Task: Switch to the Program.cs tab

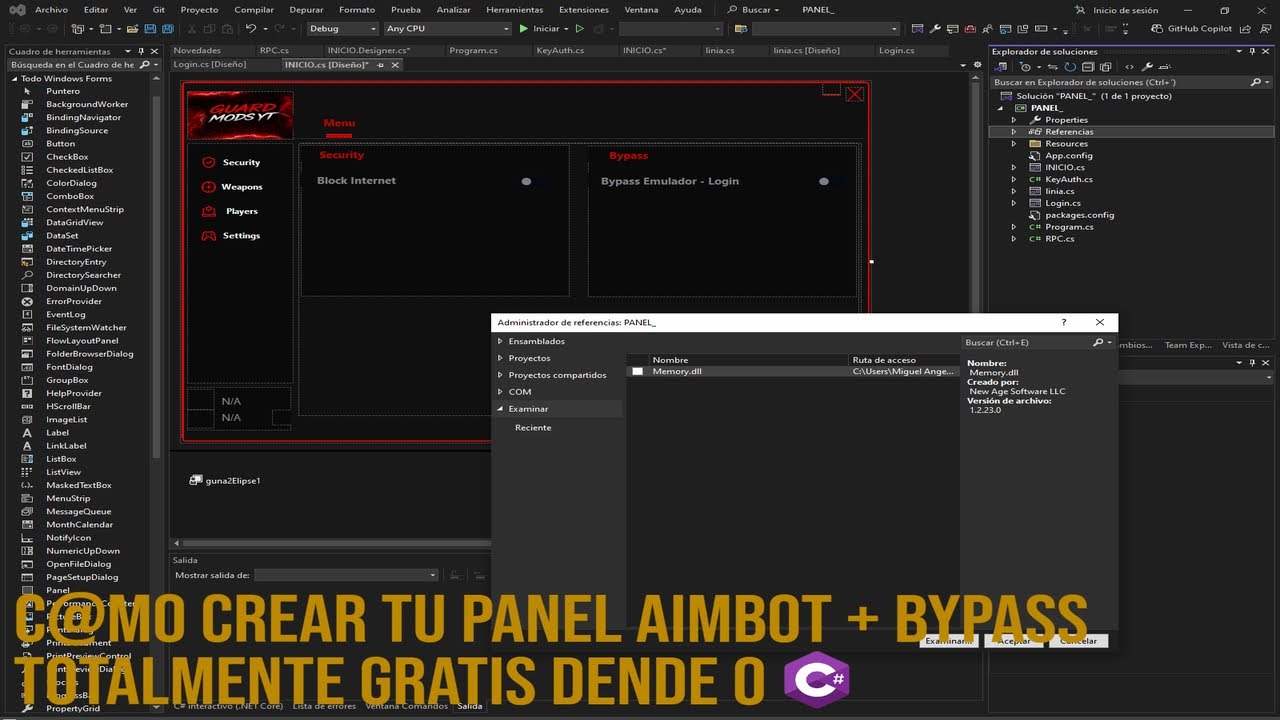Action: (x=474, y=50)
